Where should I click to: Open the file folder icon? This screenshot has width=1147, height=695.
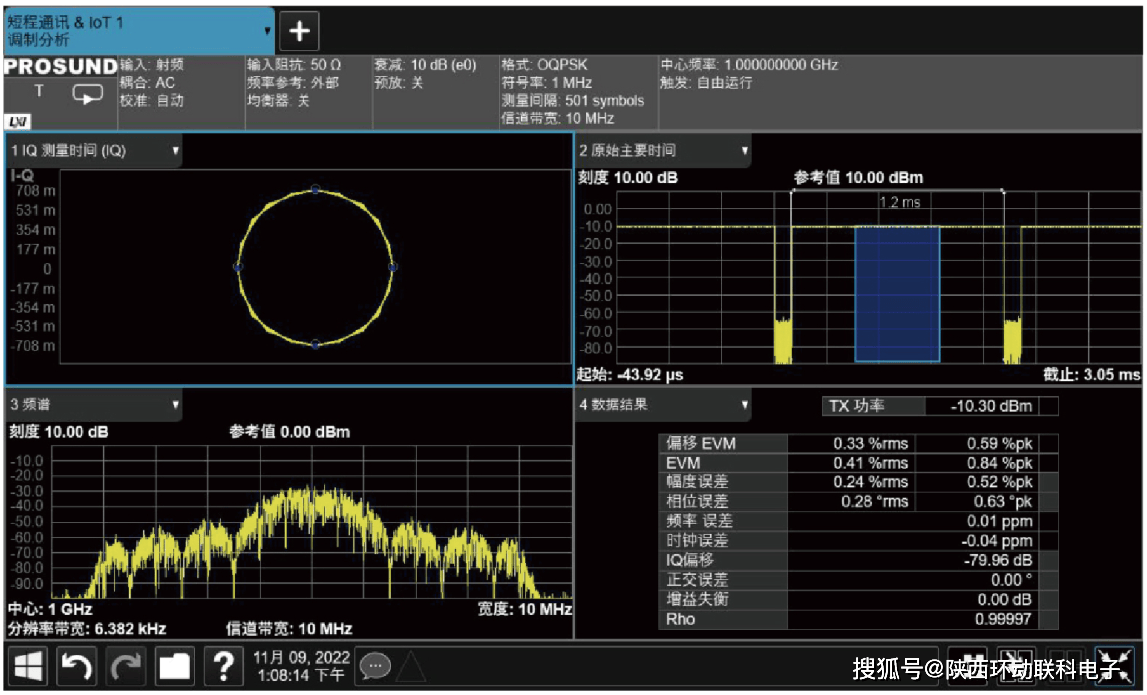[x=175, y=666]
